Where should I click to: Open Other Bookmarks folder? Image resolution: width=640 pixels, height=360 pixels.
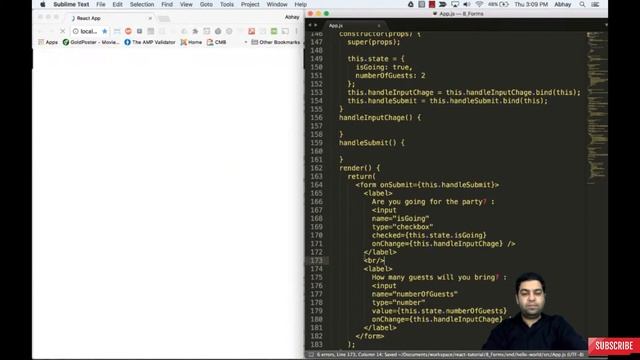coord(276,42)
